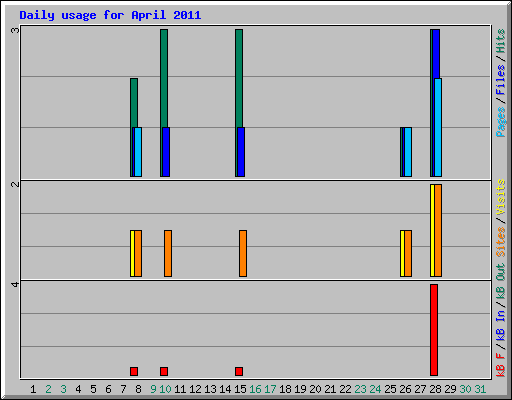Screen dimensions: 512x400
Task: Click the y-axis value "3" of the hits chart
Action: click(x=15, y=31)
